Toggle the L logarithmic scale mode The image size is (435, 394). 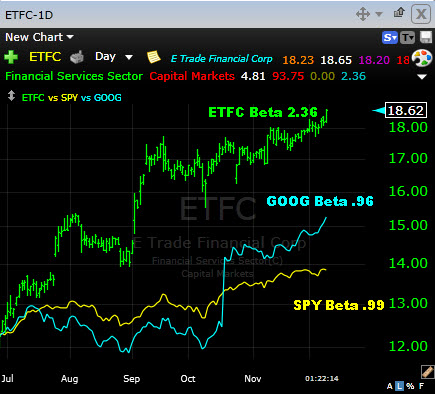399,386
